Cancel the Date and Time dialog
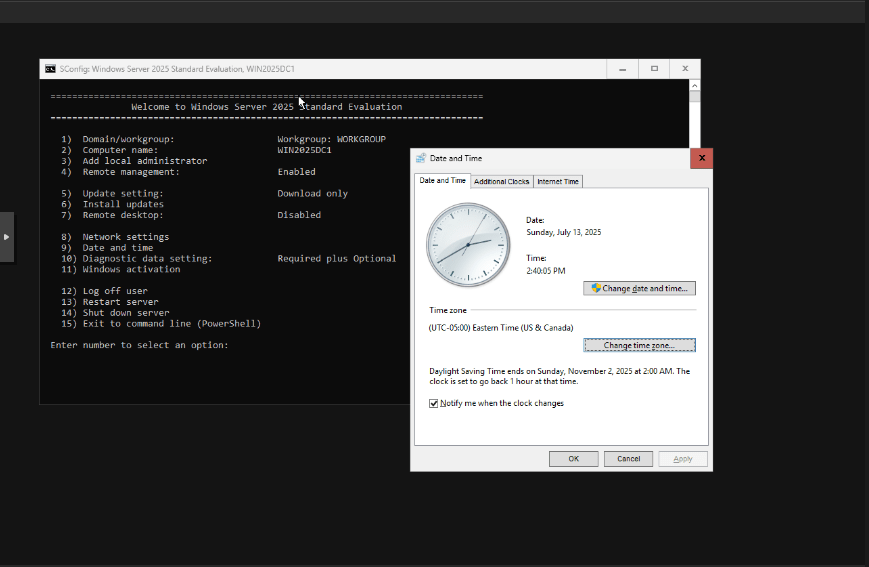This screenshot has width=869, height=567. tap(628, 459)
